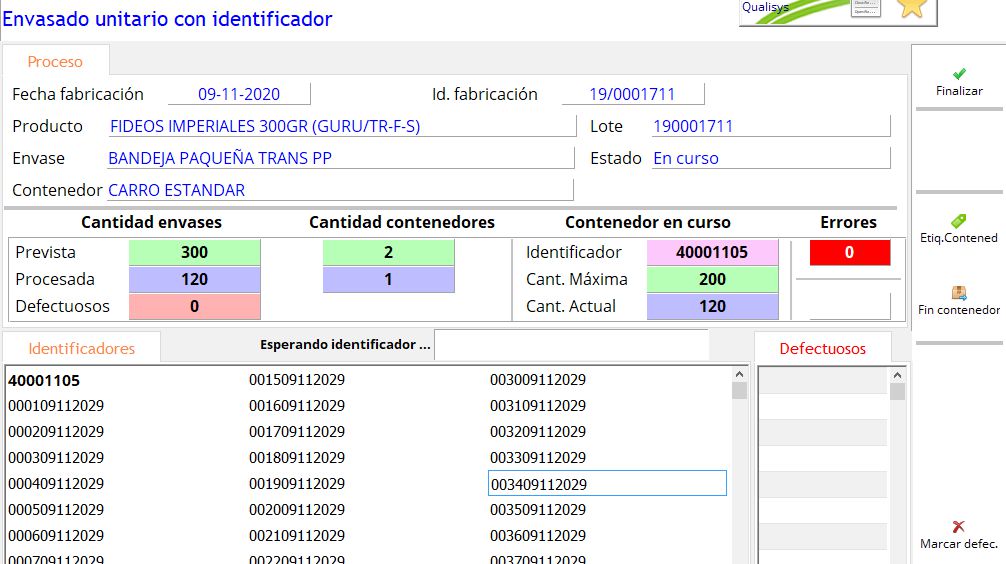This screenshot has width=1006, height=564.
Task: Click the red Errores counter box
Action: tap(849, 253)
